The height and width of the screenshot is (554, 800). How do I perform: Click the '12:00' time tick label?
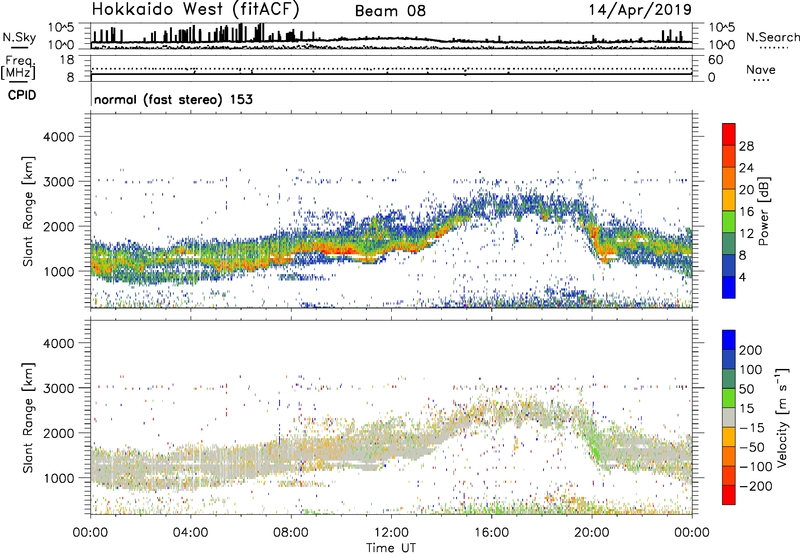pos(391,533)
